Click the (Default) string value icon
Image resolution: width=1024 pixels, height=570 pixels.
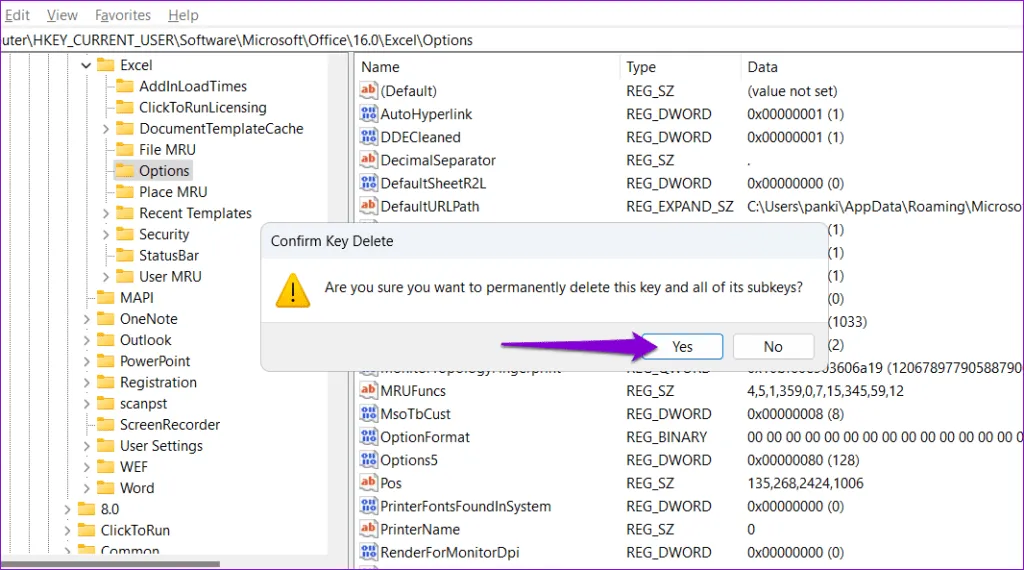(x=369, y=91)
